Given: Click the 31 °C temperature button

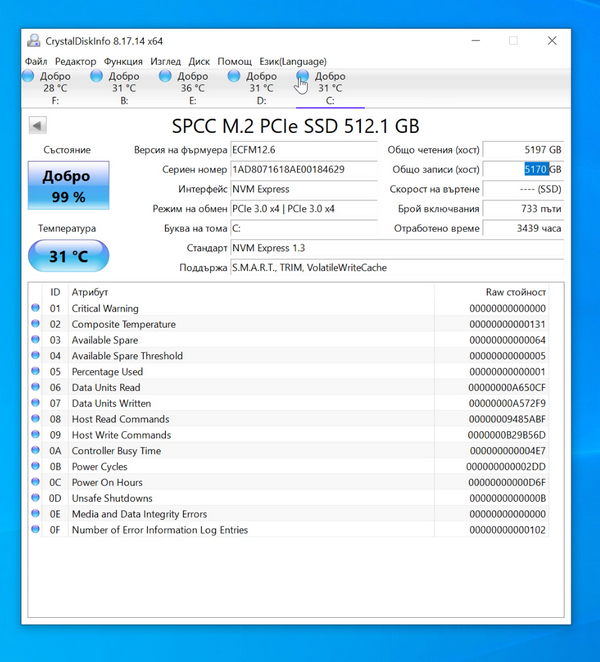Looking at the screenshot, I should pos(68,256).
